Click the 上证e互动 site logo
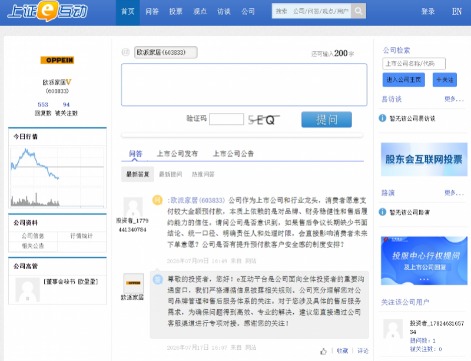471x361 pixels. tap(47, 11)
